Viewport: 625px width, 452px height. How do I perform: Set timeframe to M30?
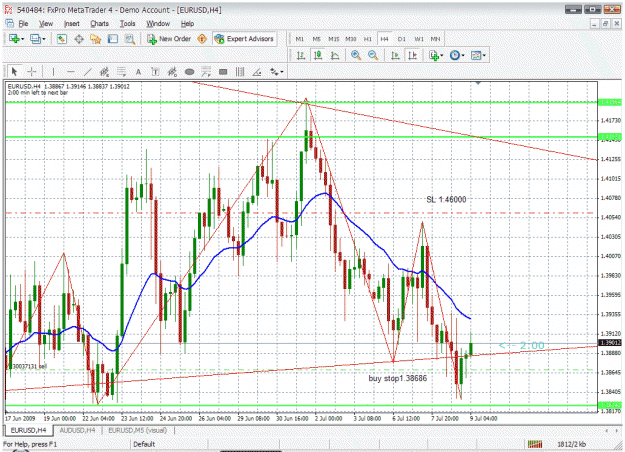tap(350, 39)
